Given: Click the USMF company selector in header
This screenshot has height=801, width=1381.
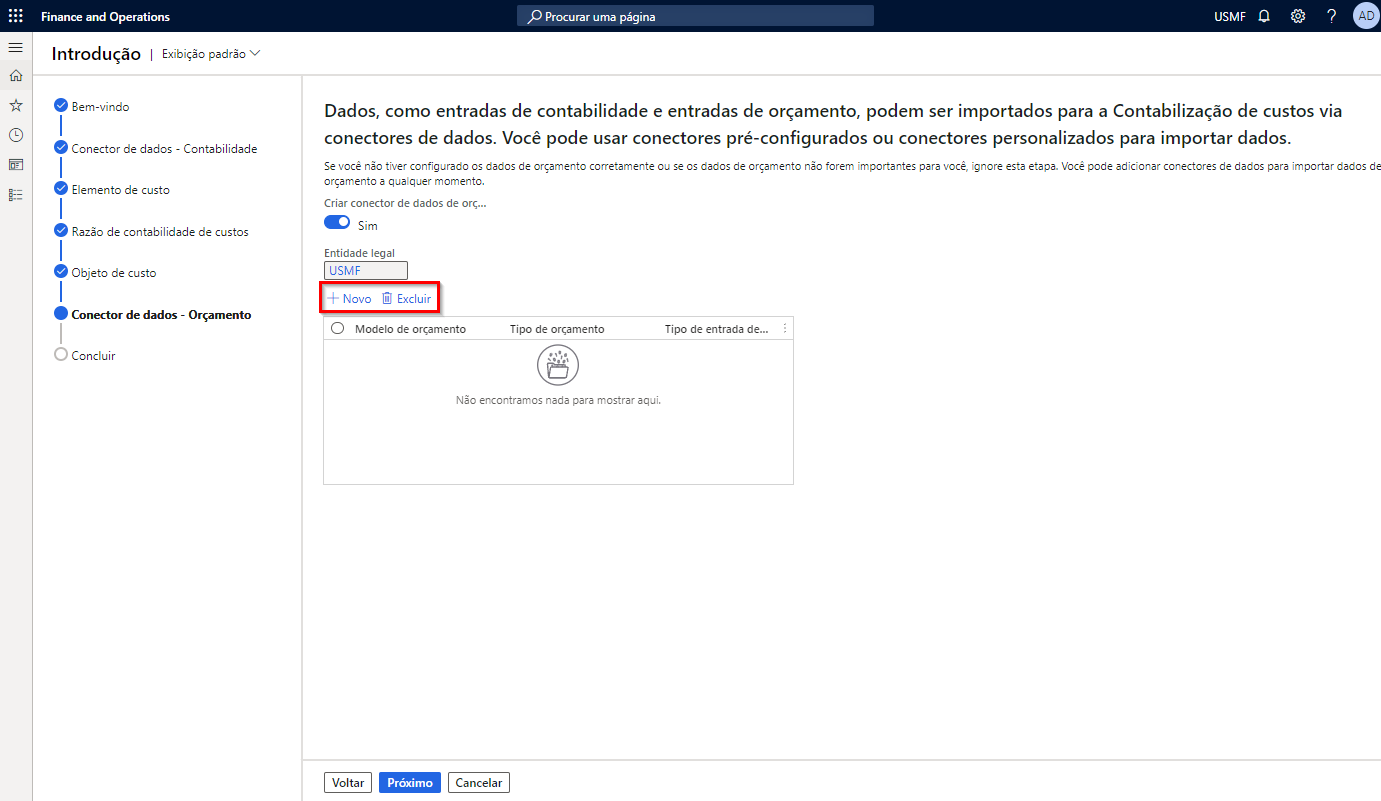Looking at the screenshot, I should 1230,16.
